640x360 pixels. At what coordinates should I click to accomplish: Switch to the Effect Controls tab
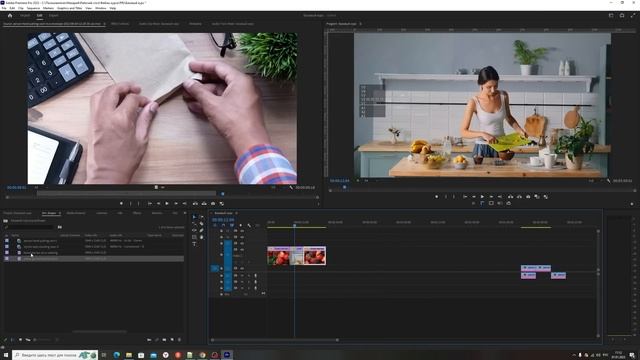point(120,24)
